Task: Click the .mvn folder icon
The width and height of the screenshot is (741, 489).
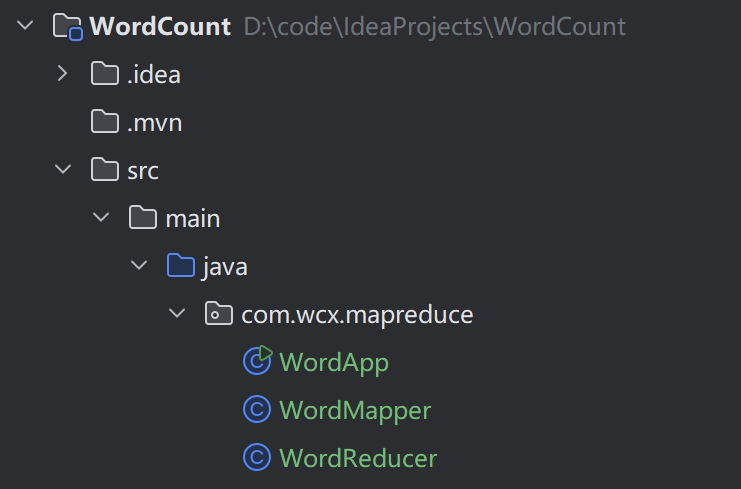Action: click(104, 121)
